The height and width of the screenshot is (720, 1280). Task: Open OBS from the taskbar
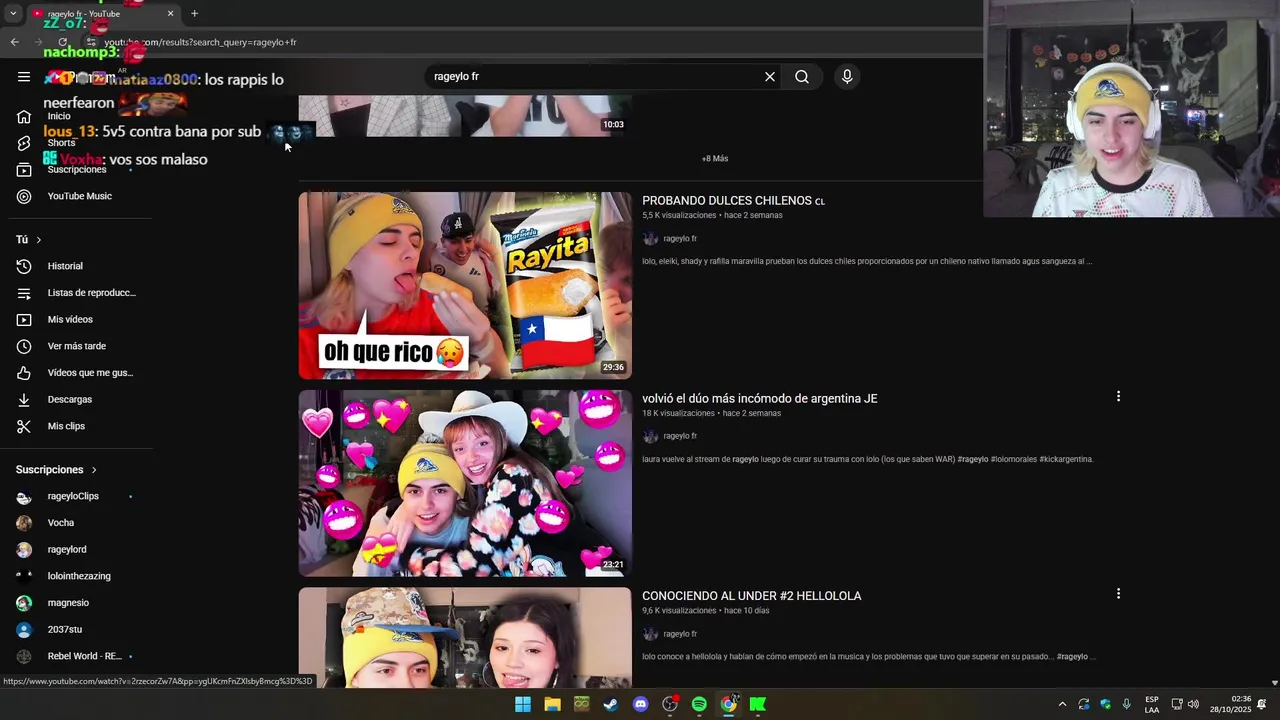click(670, 704)
